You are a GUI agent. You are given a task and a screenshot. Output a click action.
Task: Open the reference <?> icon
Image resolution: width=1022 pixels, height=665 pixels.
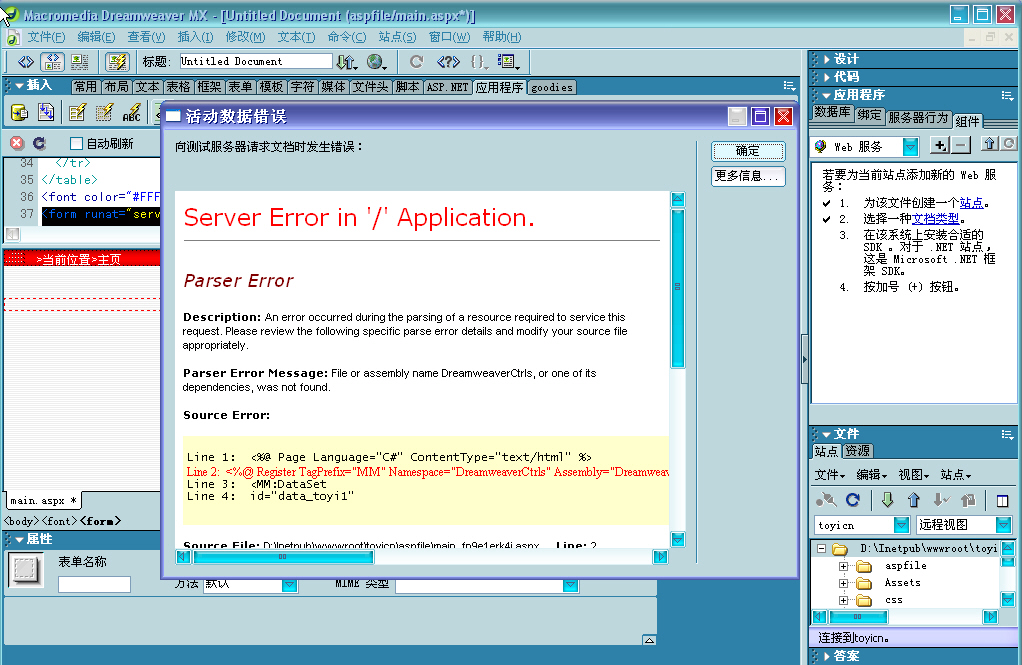click(448, 62)
